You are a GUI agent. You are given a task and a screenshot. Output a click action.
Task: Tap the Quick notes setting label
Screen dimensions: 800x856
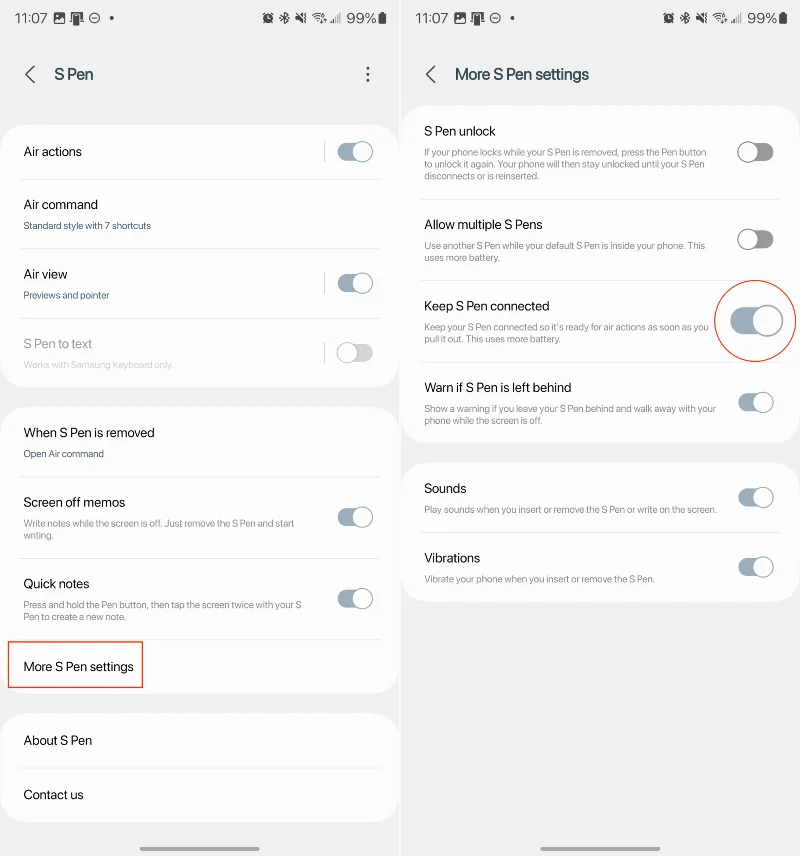[x=57, y=584]
